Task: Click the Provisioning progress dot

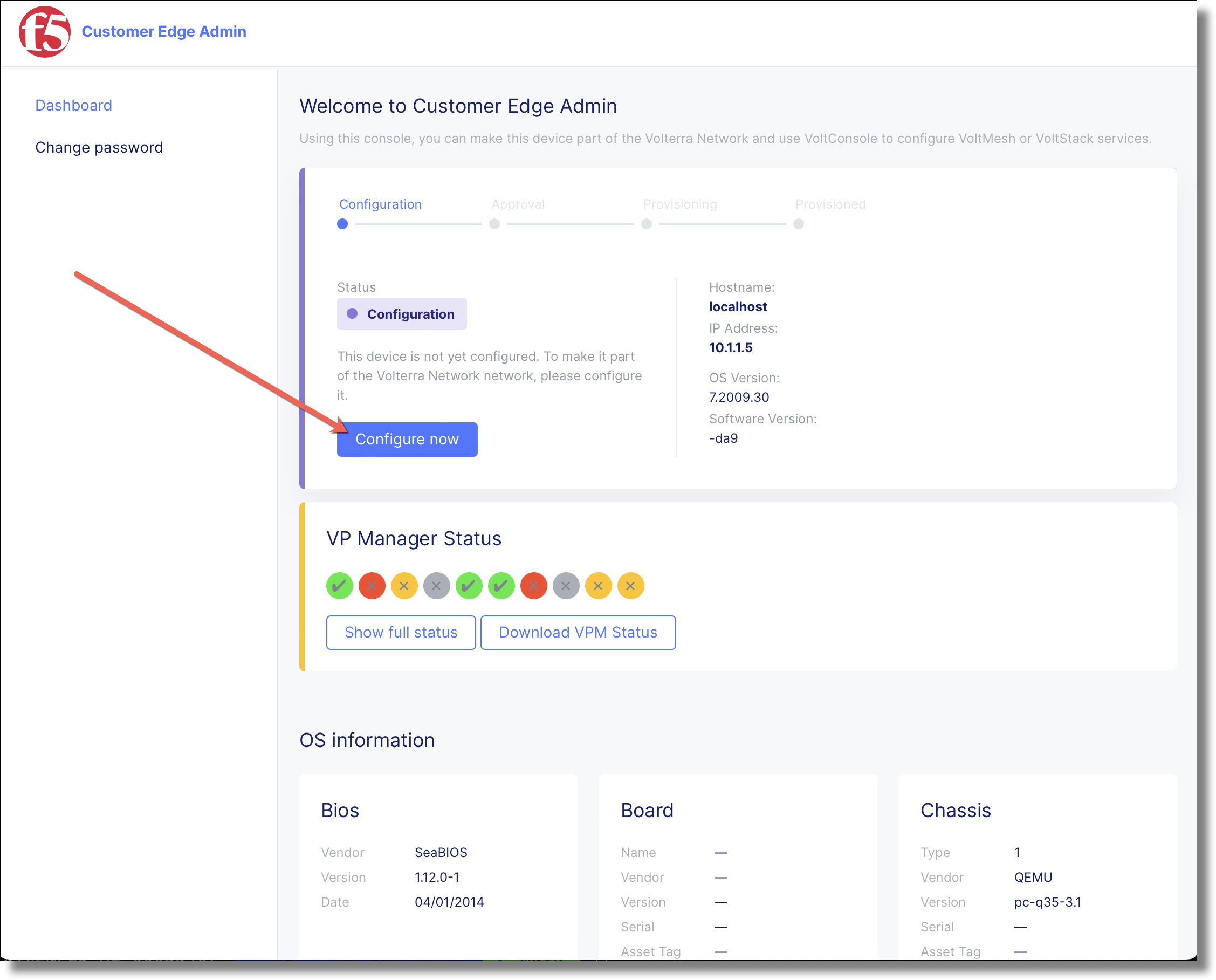Action: point(647,224)
